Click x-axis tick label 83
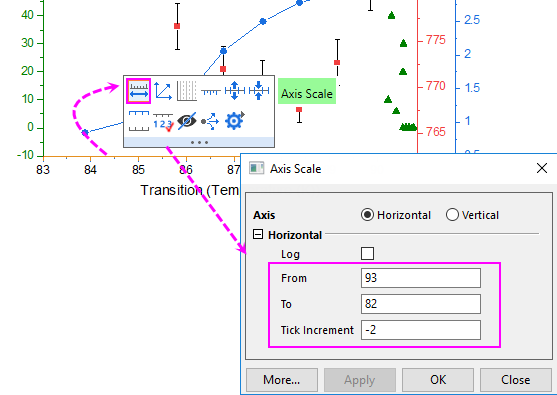 43,170
